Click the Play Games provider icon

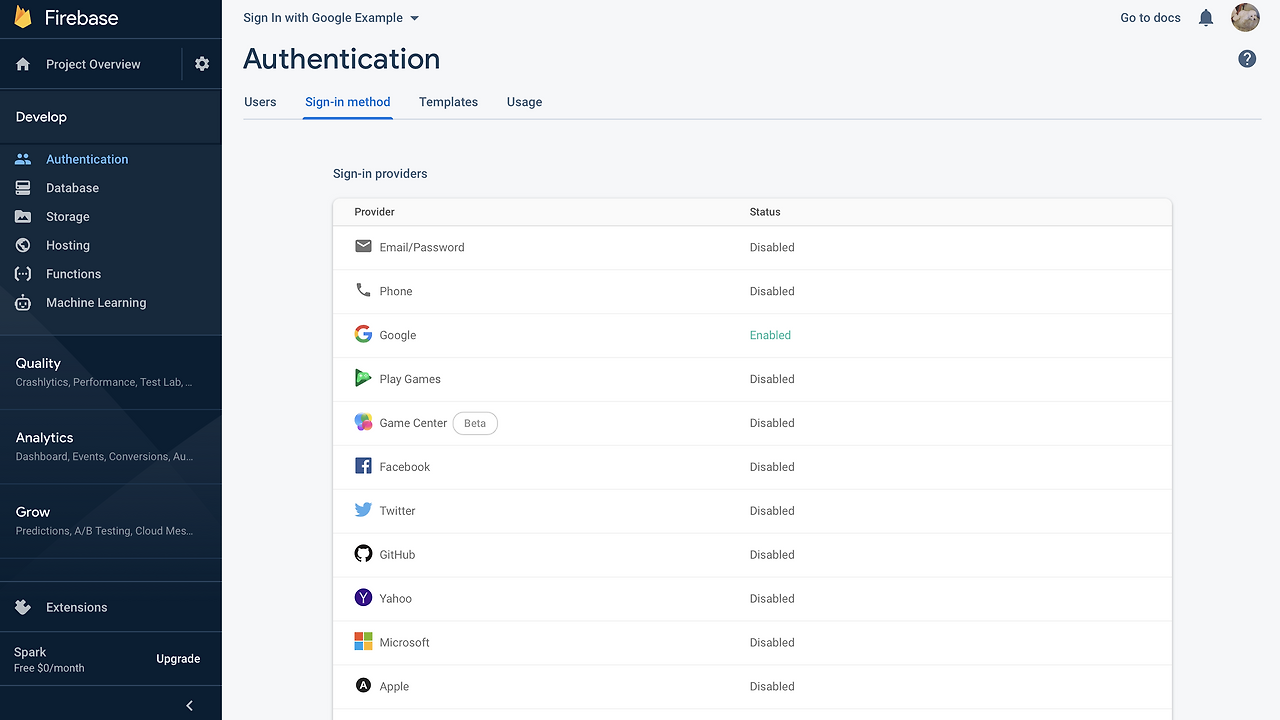pos(363,378)
